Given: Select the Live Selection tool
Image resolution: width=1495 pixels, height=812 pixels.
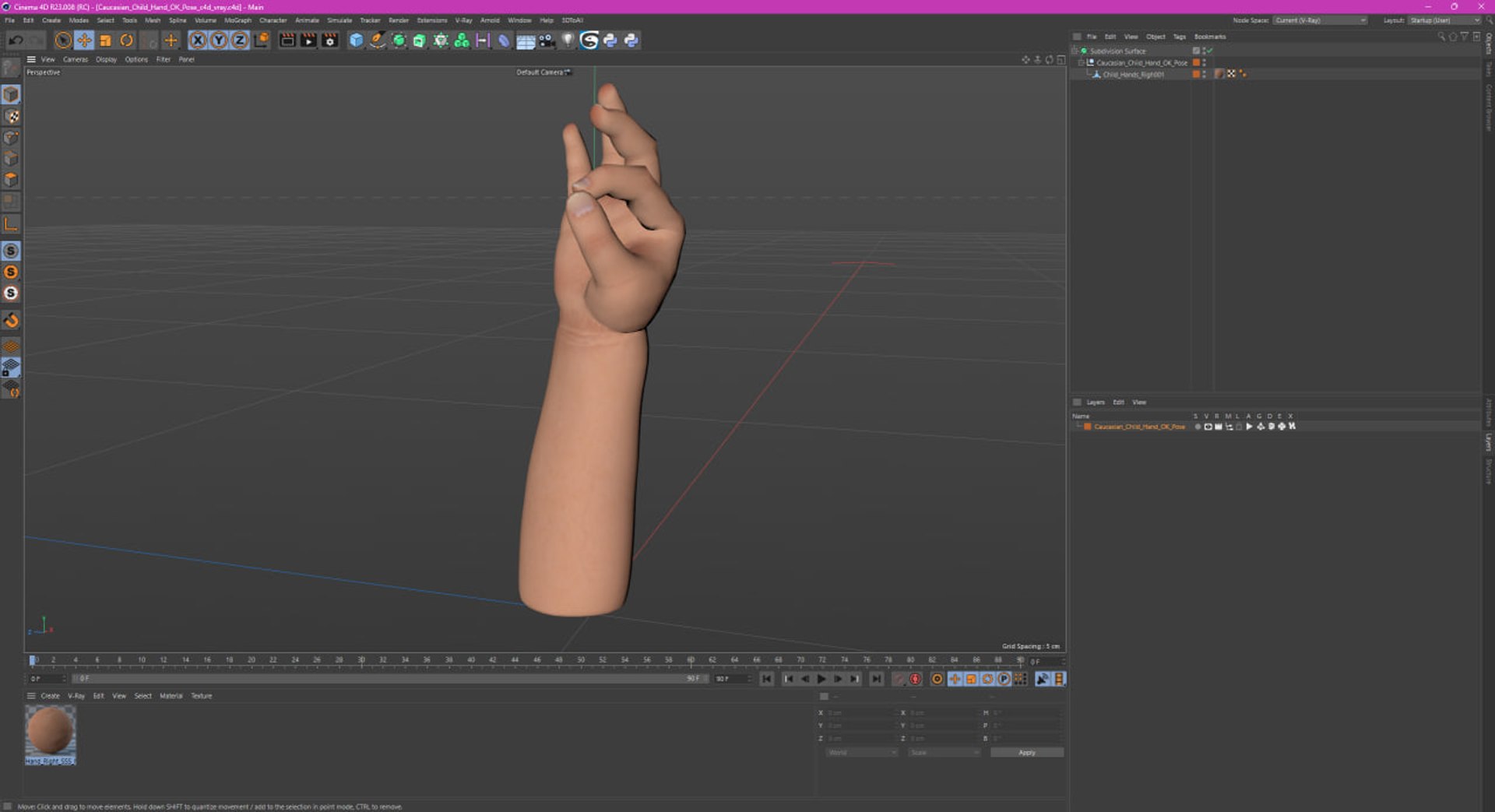Looking at the screenshot, I should (x=63, y=40).
